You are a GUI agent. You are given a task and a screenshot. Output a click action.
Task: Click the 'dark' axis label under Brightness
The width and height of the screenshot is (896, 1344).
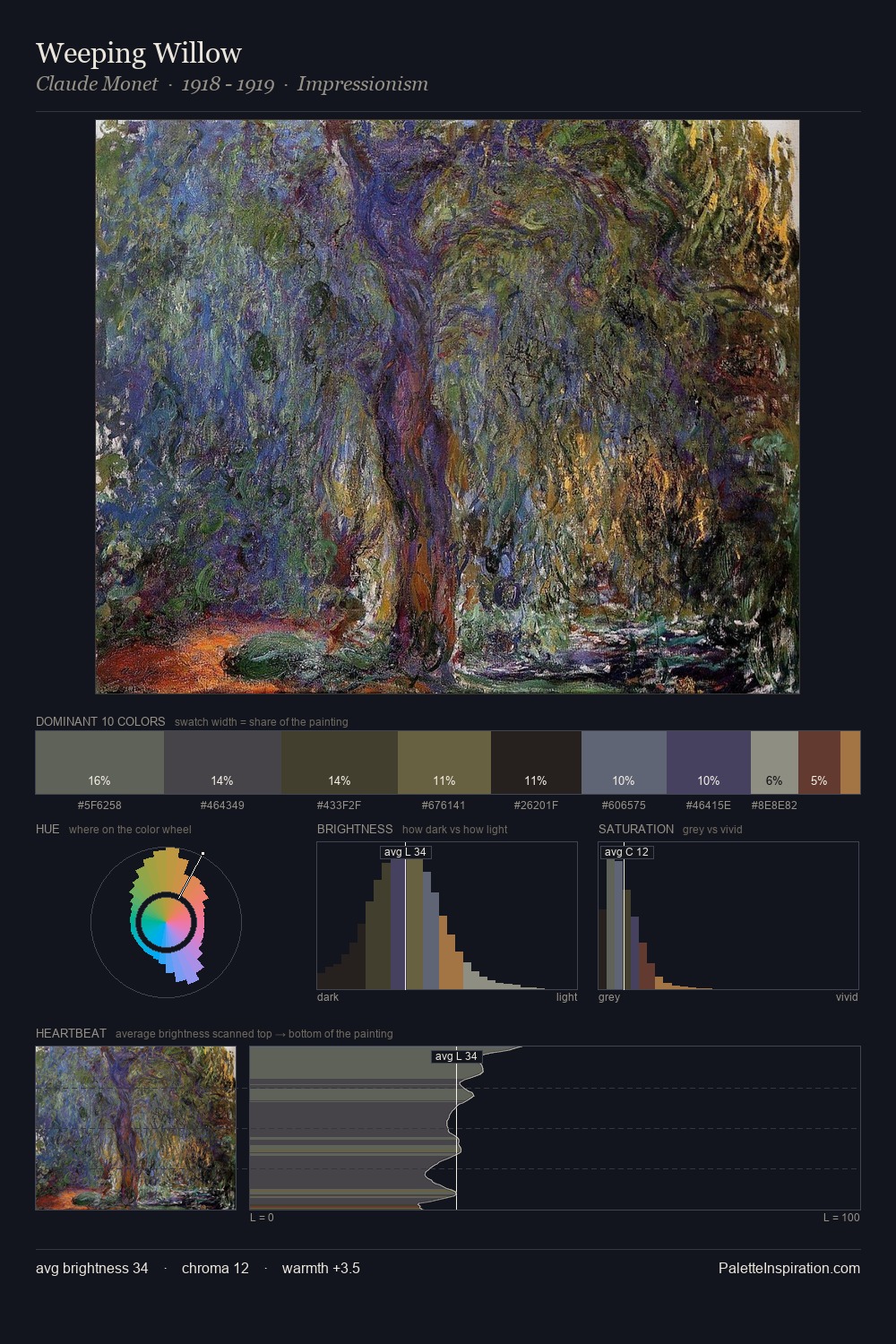[x=328, y=997]
